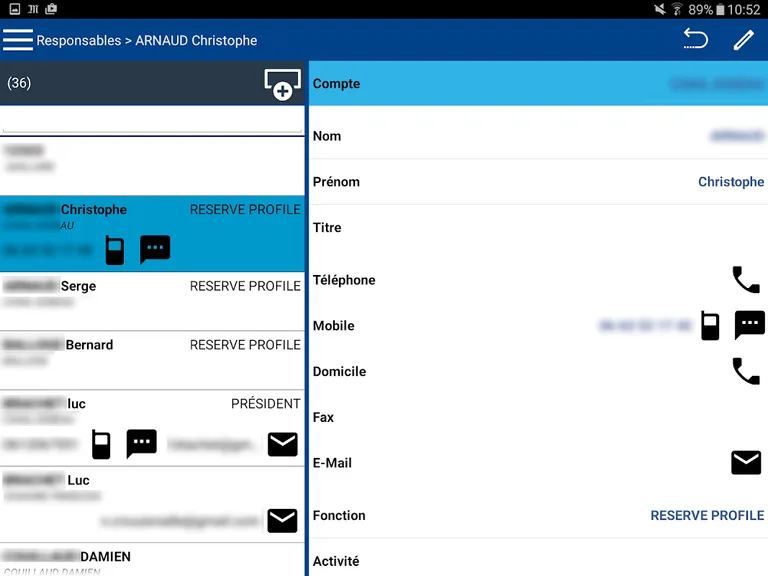Select the DAMIEN contact row
This screenshot has width=768, height=576.
[152, 560]
